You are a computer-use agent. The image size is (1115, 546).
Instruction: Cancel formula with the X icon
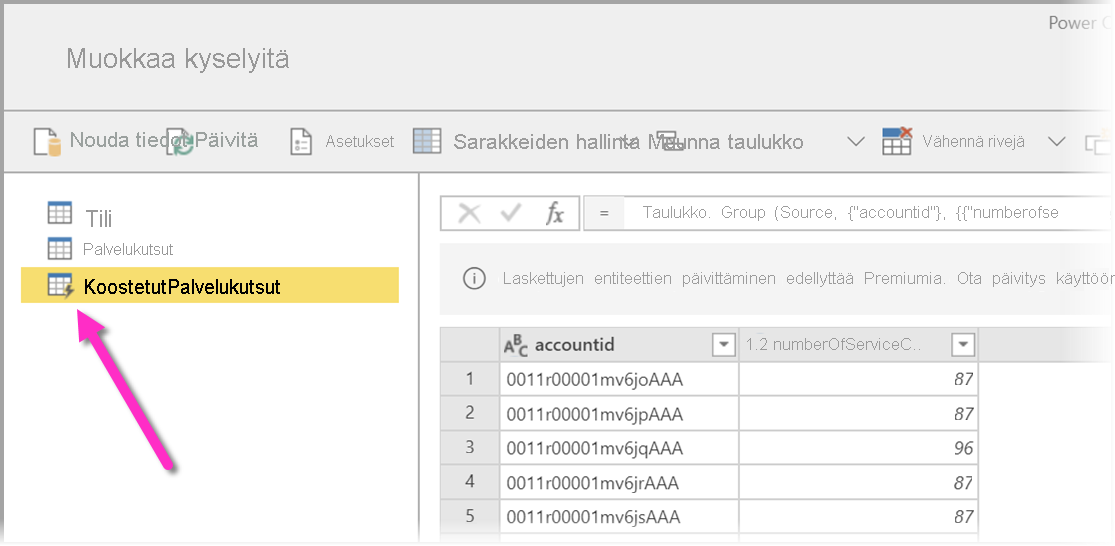click(469, 213)
